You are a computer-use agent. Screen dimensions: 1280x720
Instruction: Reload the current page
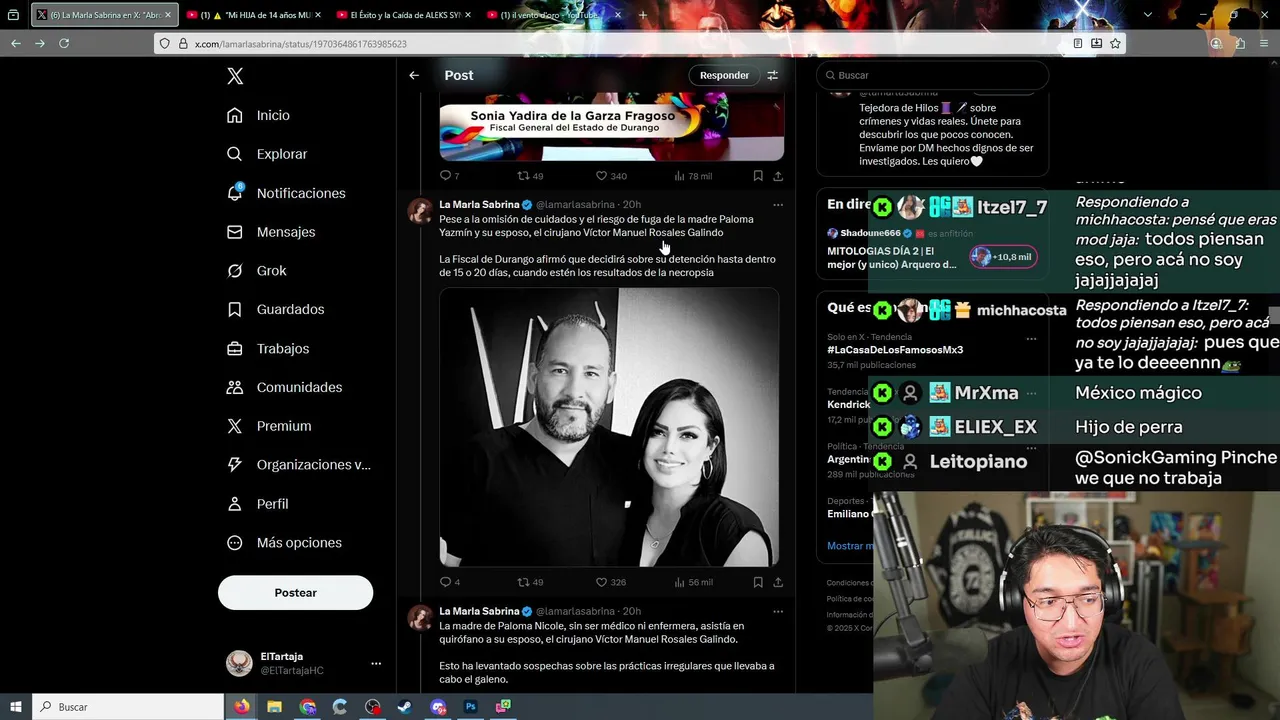(x=64, y=43)
